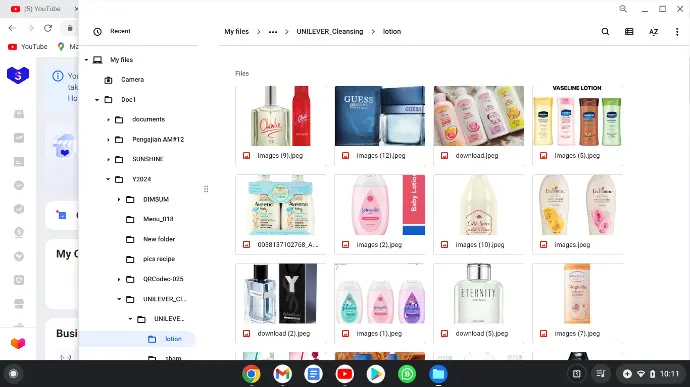Expand the documents folder
Screen dimensions: 690x387
pyautogui.click(x=108, y=120)
